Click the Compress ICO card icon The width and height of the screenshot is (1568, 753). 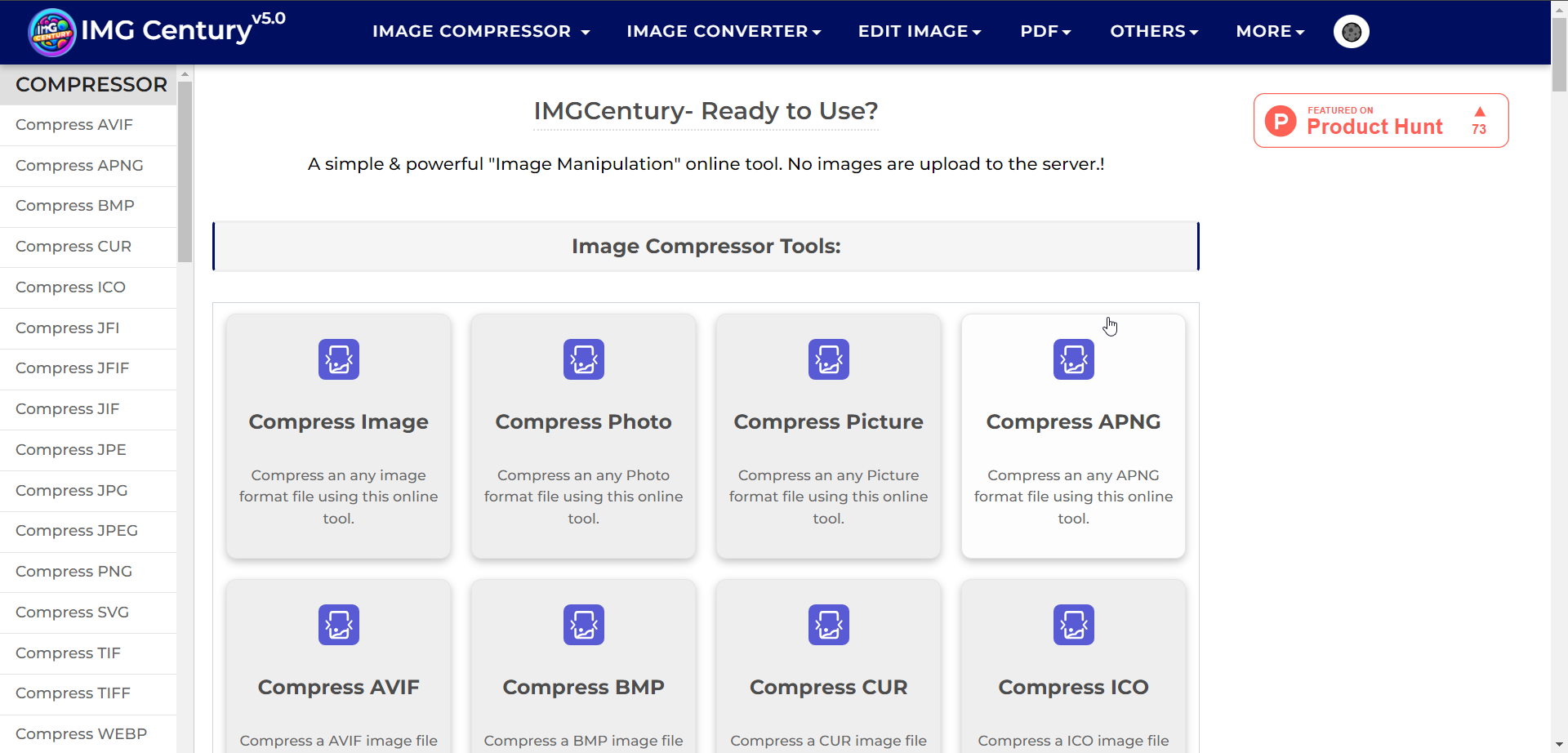tap(1074, 625)
